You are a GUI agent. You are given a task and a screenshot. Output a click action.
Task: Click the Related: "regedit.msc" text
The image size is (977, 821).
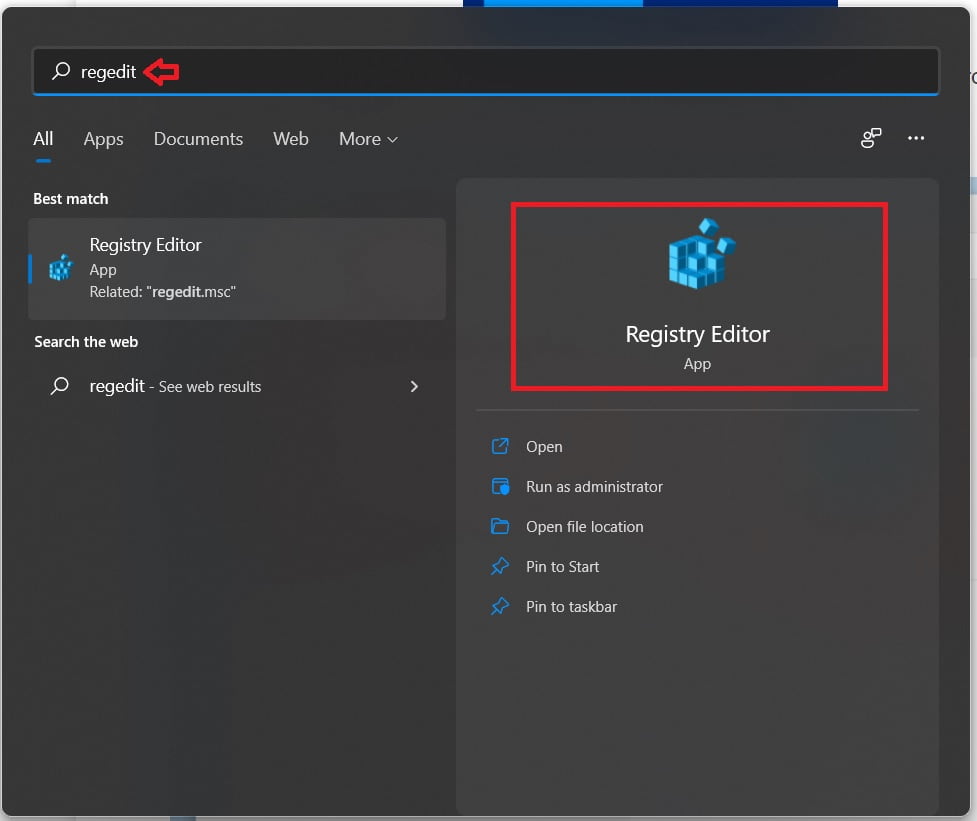coord(163,292)
